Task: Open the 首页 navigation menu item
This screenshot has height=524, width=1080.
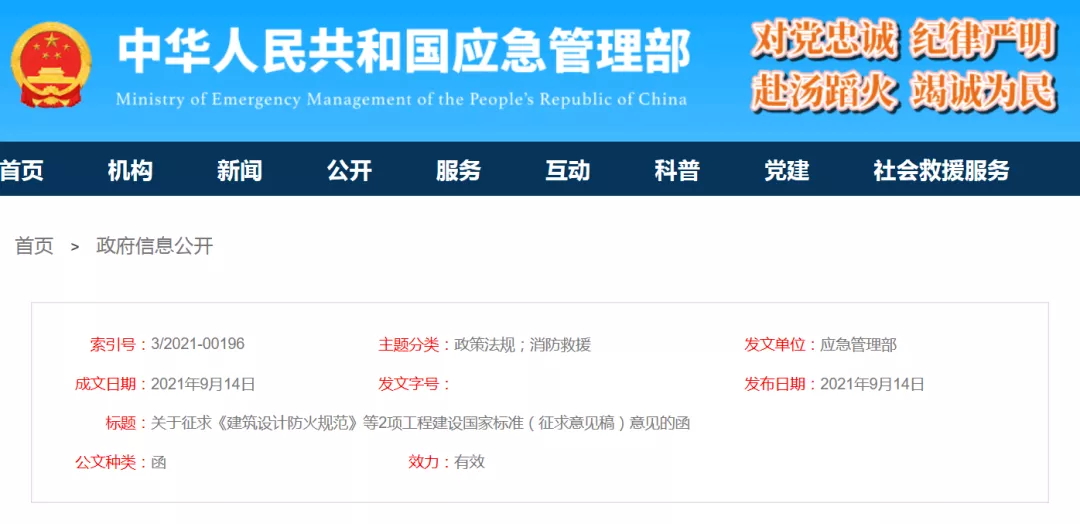Action: (x=21, y=170)
